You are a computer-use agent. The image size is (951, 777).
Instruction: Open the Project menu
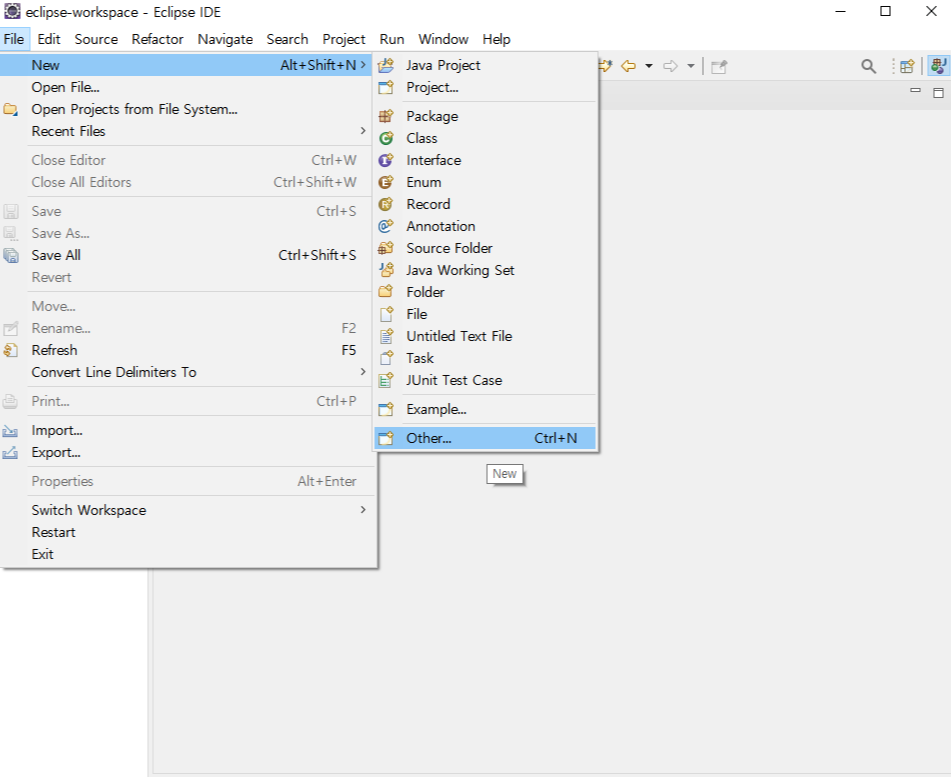343,39
